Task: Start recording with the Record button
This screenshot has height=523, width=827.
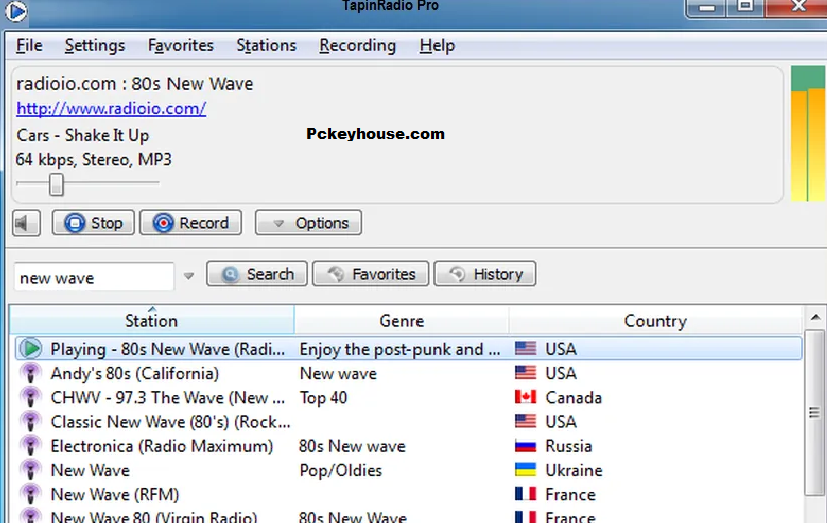Action: (190, 222)
